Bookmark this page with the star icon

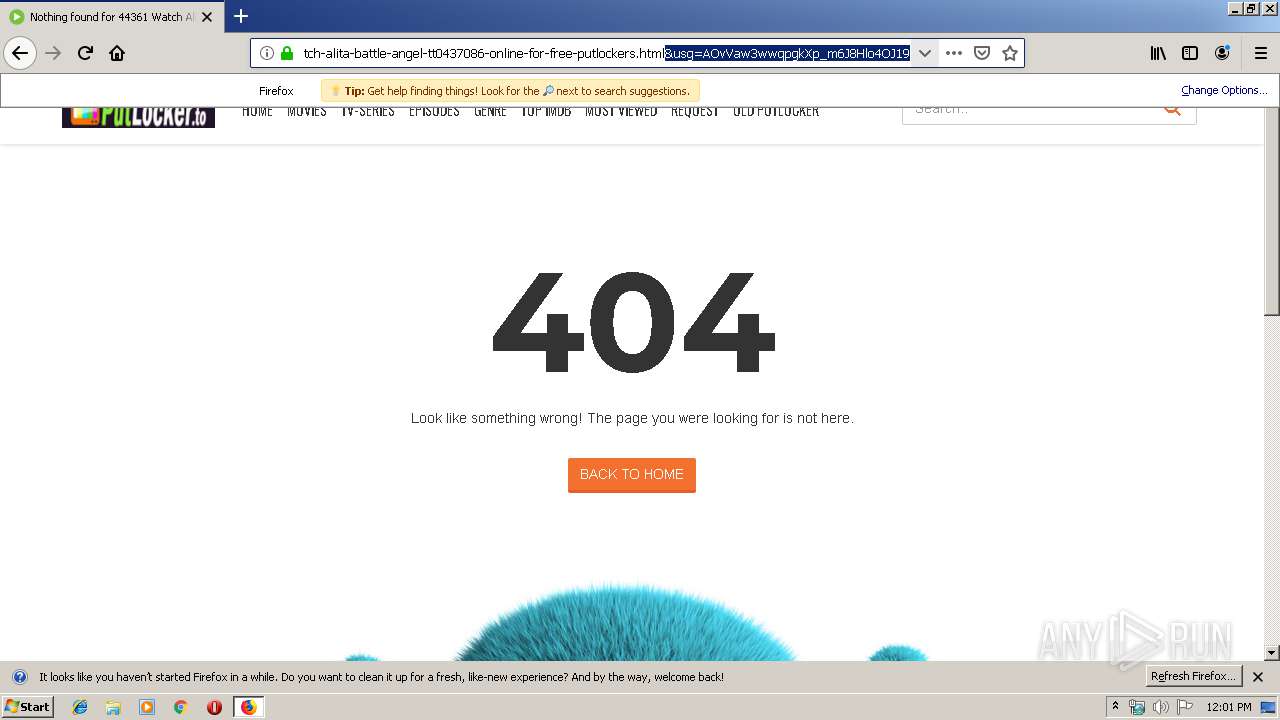[x=1010, y=53]
